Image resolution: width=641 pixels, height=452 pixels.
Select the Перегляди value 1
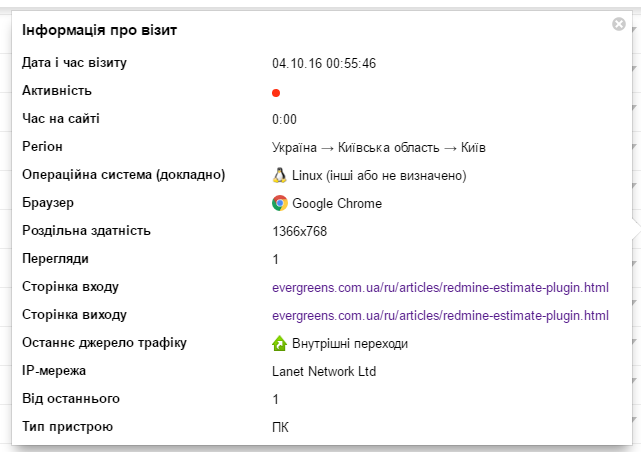(276, 260)
